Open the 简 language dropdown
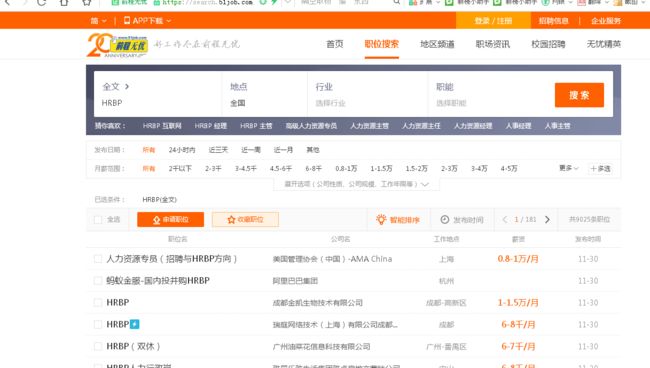Screen dimensions: 650x368 98,20
